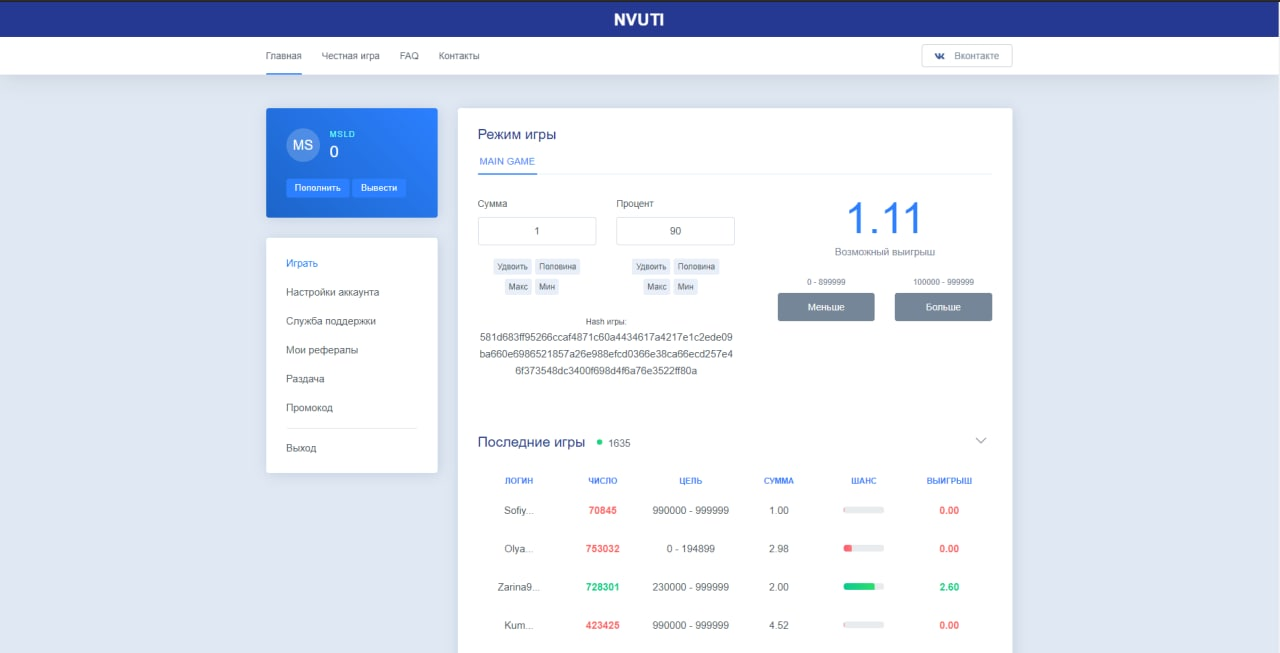
Task: Click the Сумма input field
Action: (x=537, y=231)
